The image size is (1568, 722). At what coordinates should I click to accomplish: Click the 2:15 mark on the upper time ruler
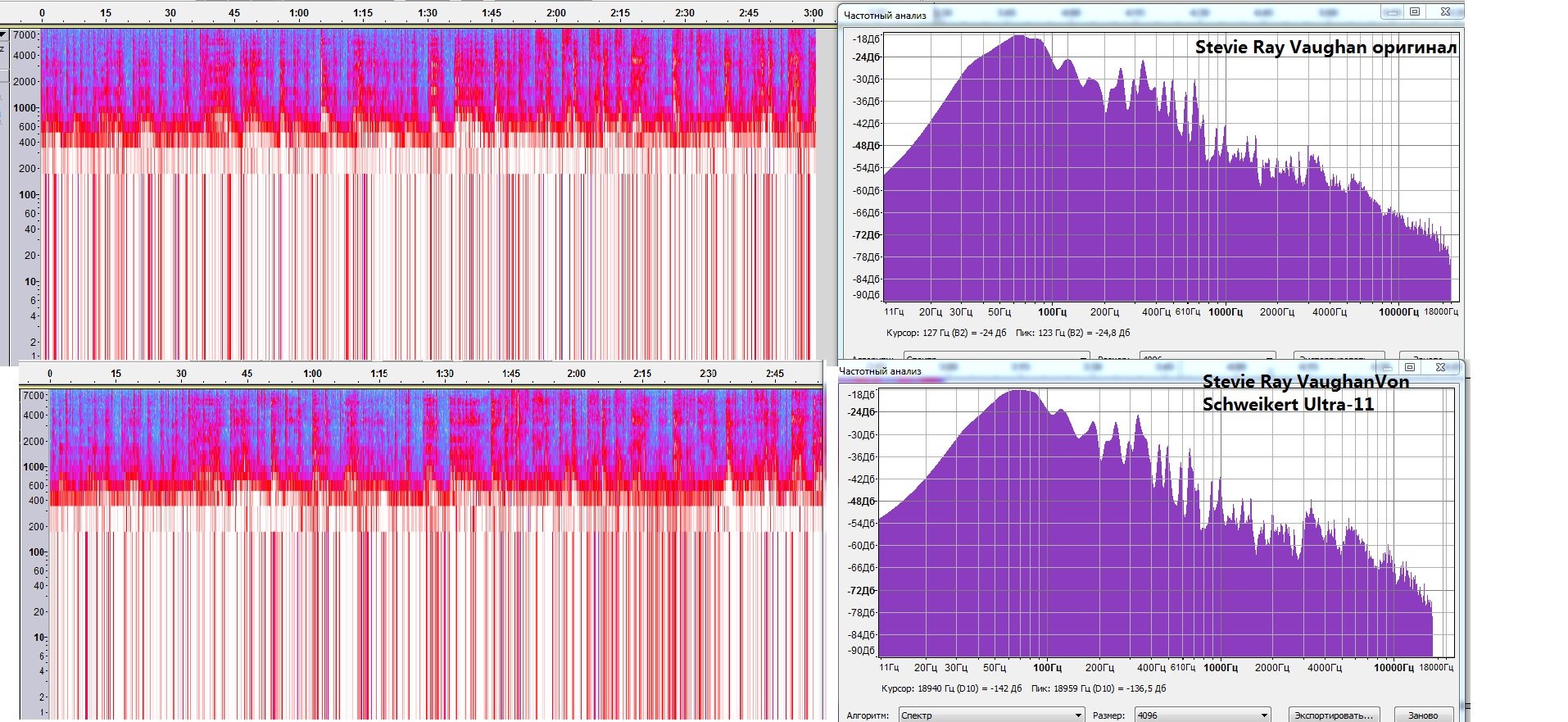[x=620, y=12]
